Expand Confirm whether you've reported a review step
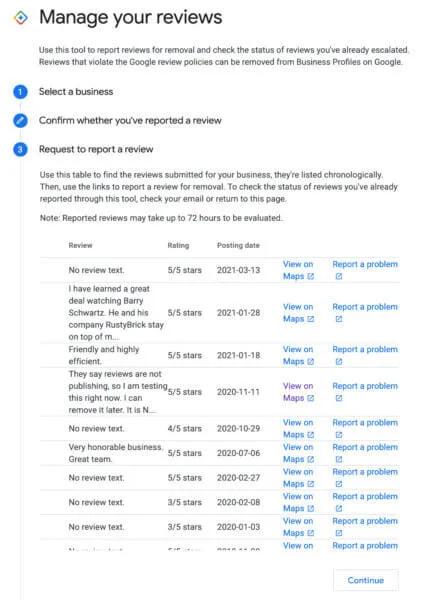Screen dimensions: 425x600 coord(130,121)
